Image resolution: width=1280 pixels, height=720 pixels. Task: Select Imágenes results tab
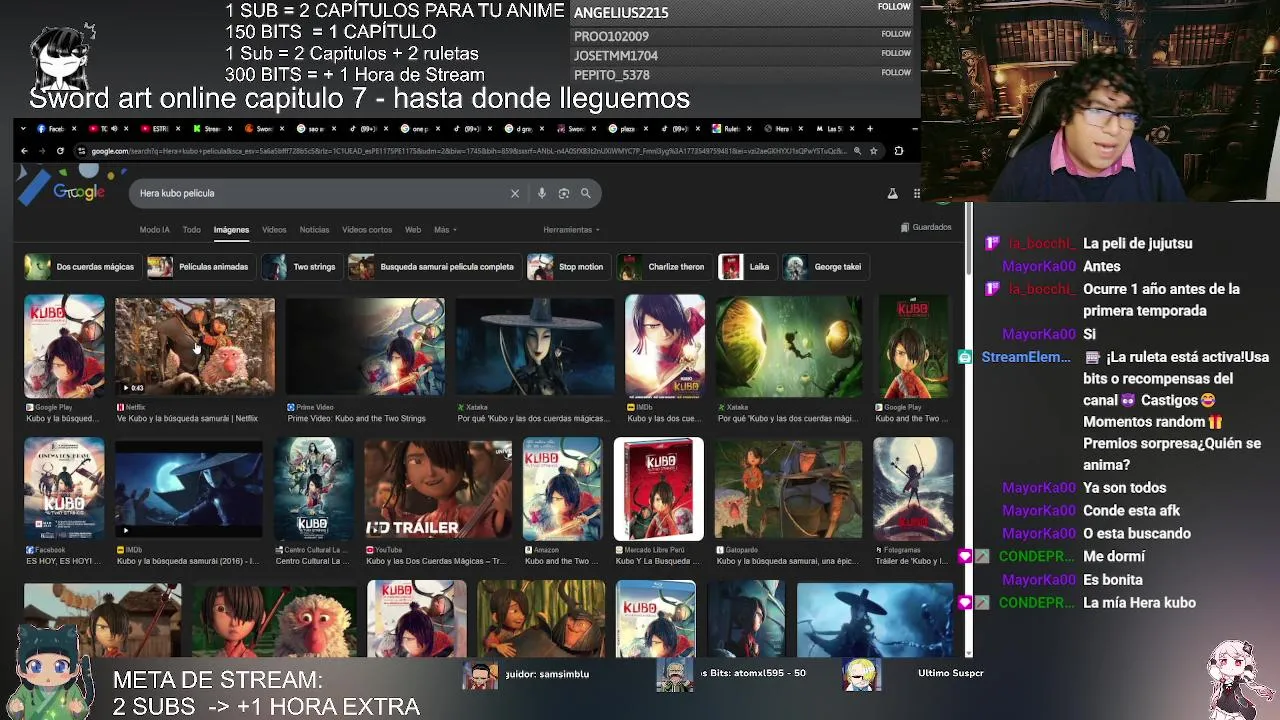(x=231, y=230)
